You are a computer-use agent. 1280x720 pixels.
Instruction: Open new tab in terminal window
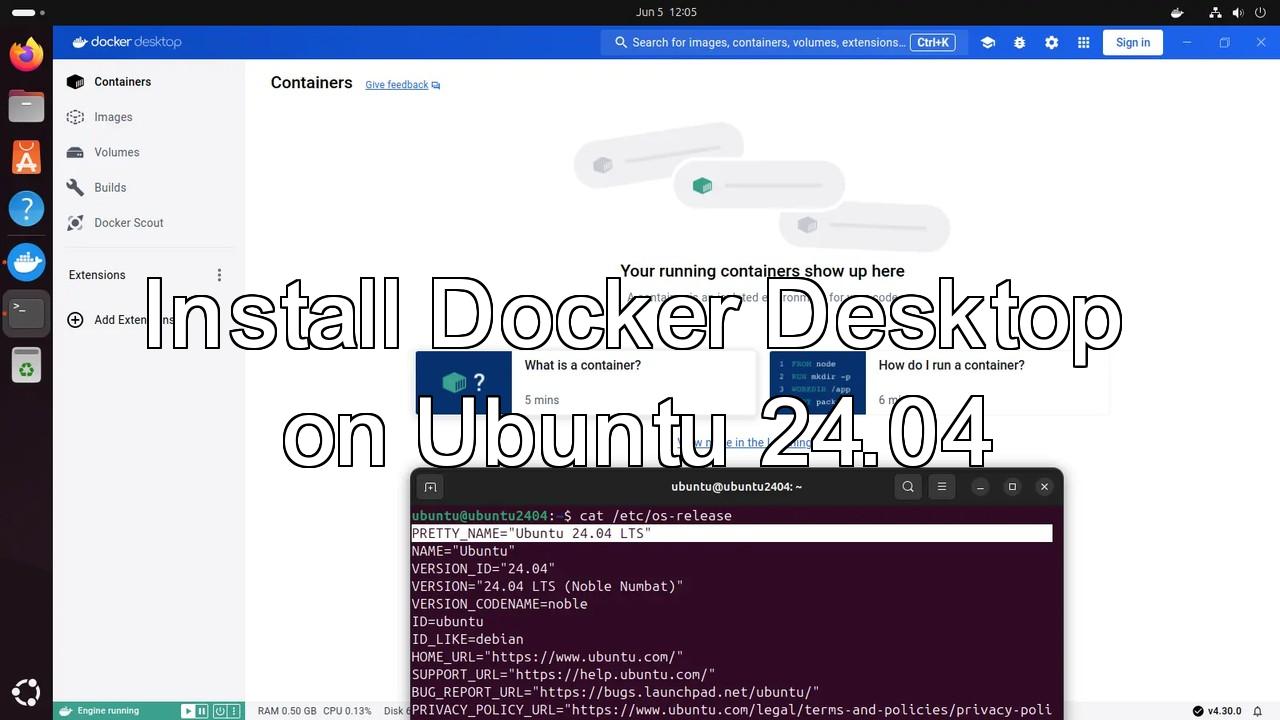tap(430, 487)
